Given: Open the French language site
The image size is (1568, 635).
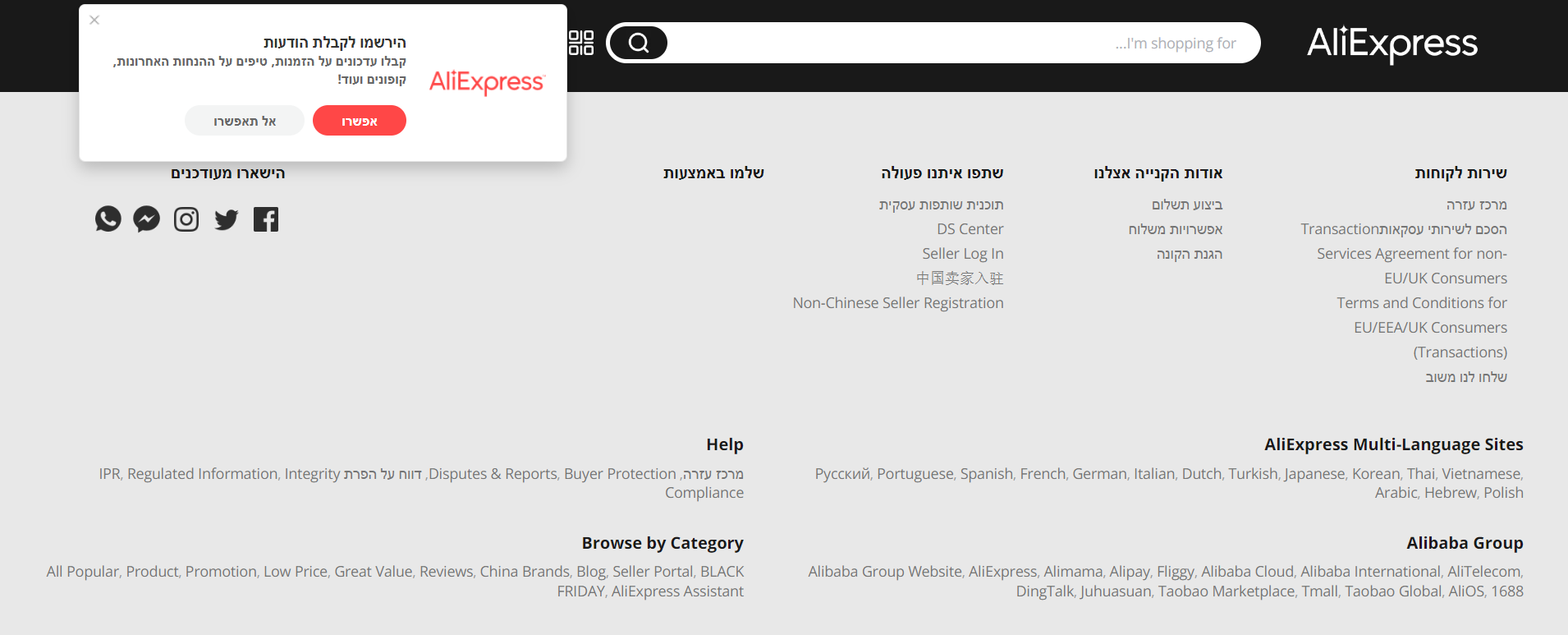Looking at the screenshot, I should pyautogui.click(x=1043, y=474).
